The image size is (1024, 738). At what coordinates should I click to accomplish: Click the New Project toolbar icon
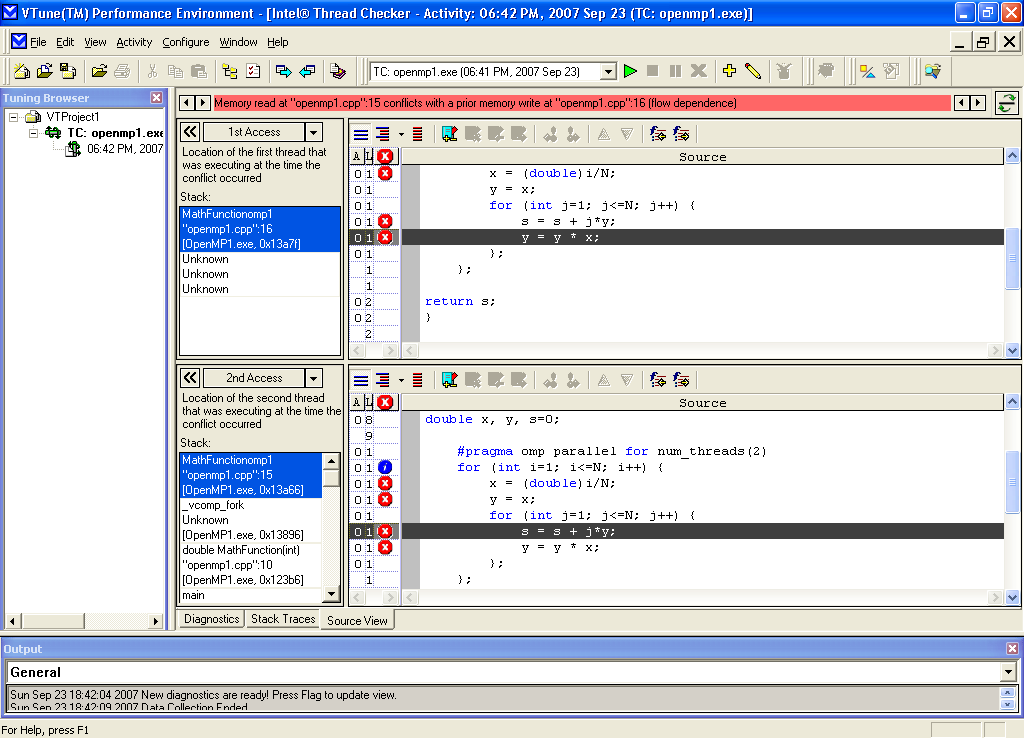(x=22, y=71)
